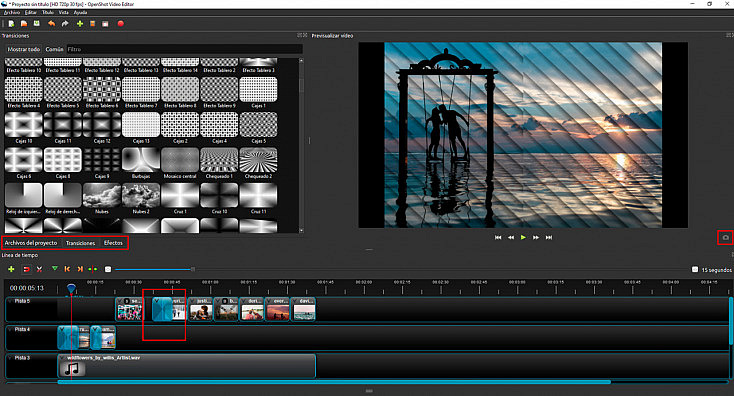Click the timeline zoom slider handle
The image size is (734, 396).
pos(193,269)
